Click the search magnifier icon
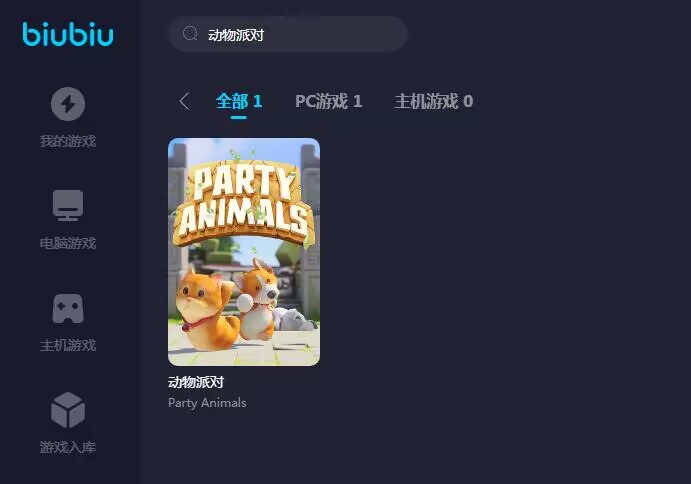This screenshot has width=691, height=484. [x=190, y=34]
